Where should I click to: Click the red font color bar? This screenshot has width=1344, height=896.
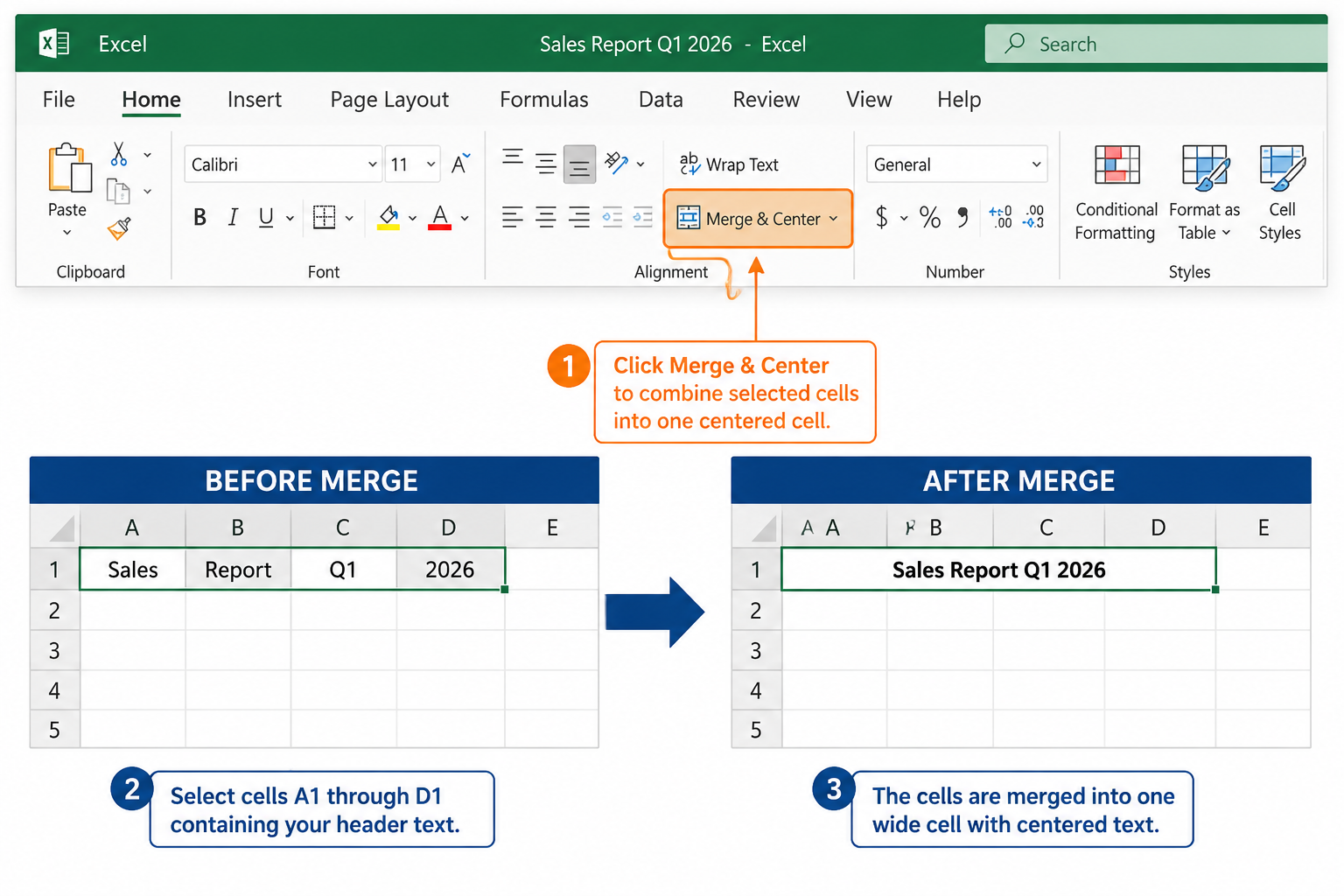click(440, 227)
